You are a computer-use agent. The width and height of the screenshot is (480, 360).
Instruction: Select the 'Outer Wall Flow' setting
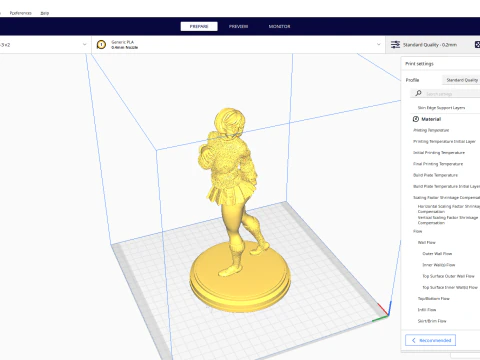[x=437, y=254]
